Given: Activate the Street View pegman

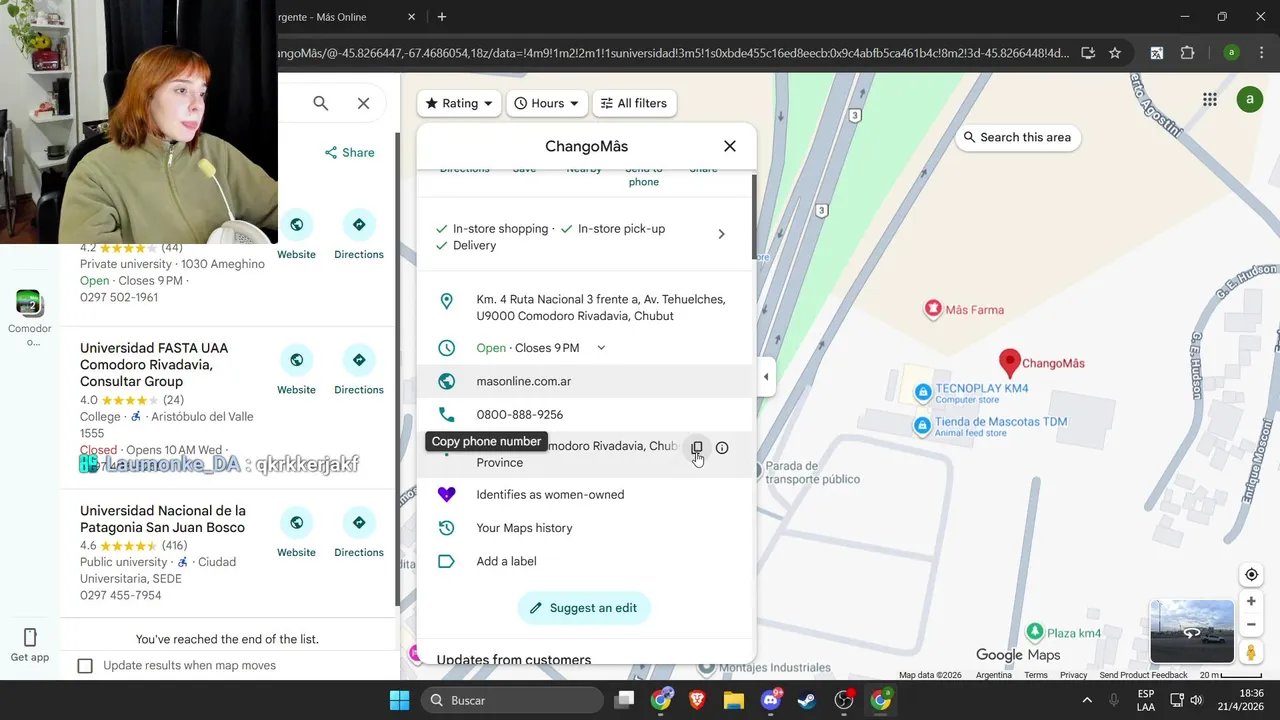Looking at the screenshot, I should click(x=1251, y=652).
